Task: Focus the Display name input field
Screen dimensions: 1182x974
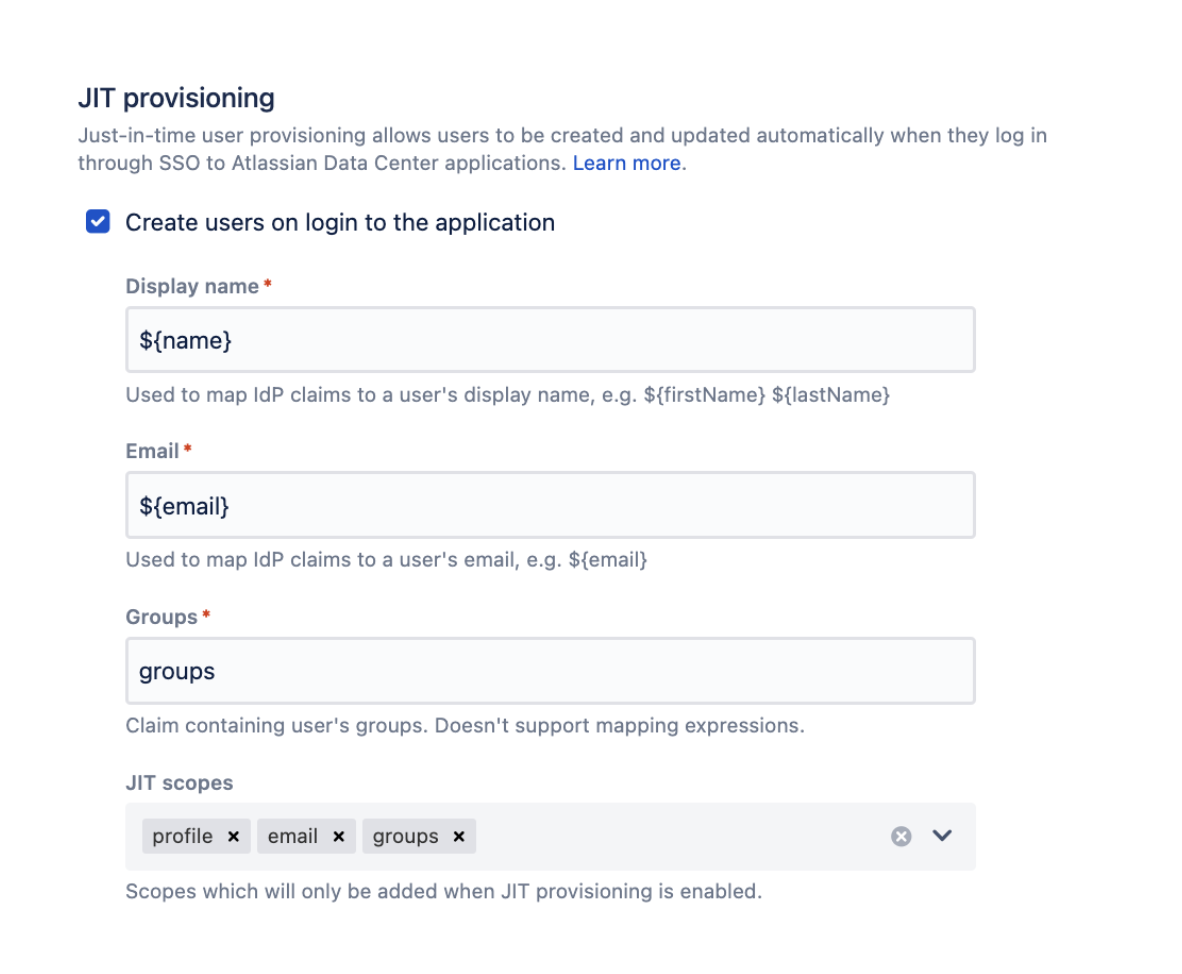Action: click(x=550, y=340)
